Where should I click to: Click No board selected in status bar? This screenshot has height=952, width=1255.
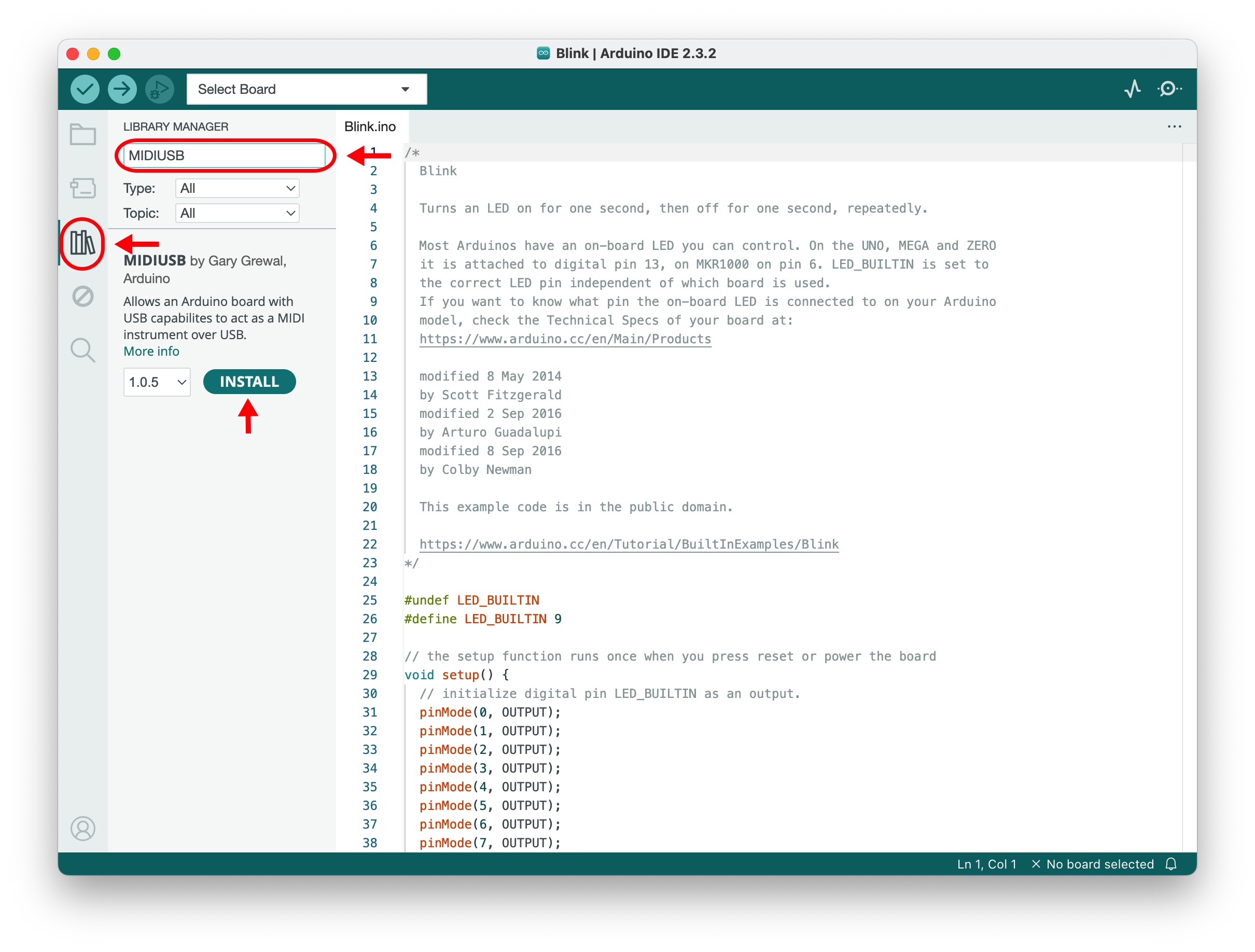(x=1093, y=864)
